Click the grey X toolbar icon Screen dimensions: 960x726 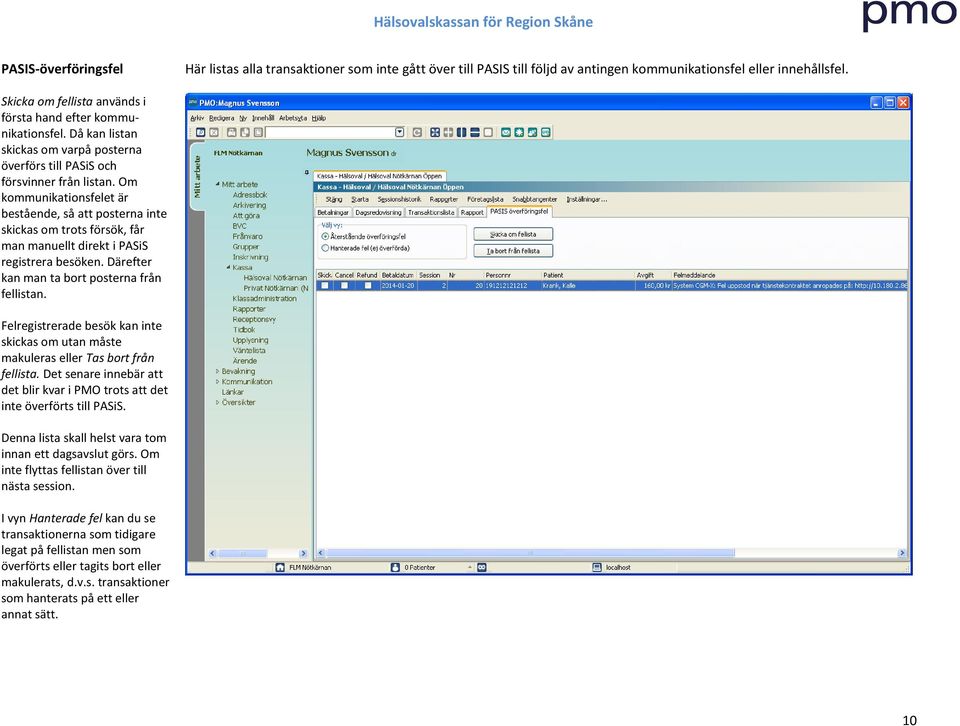[x=214, y=132]
